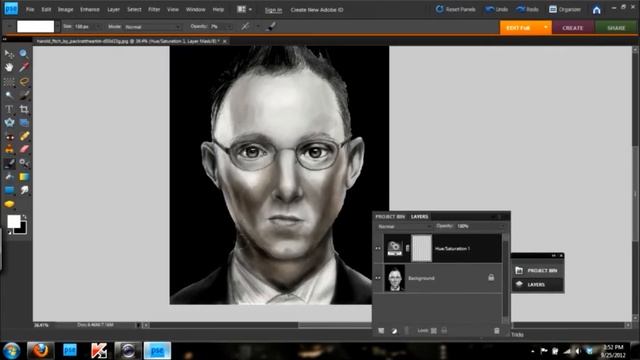Switch to the LAYERS tab
Viewport: 640px width, 360px height.
[x=419, y=216]
